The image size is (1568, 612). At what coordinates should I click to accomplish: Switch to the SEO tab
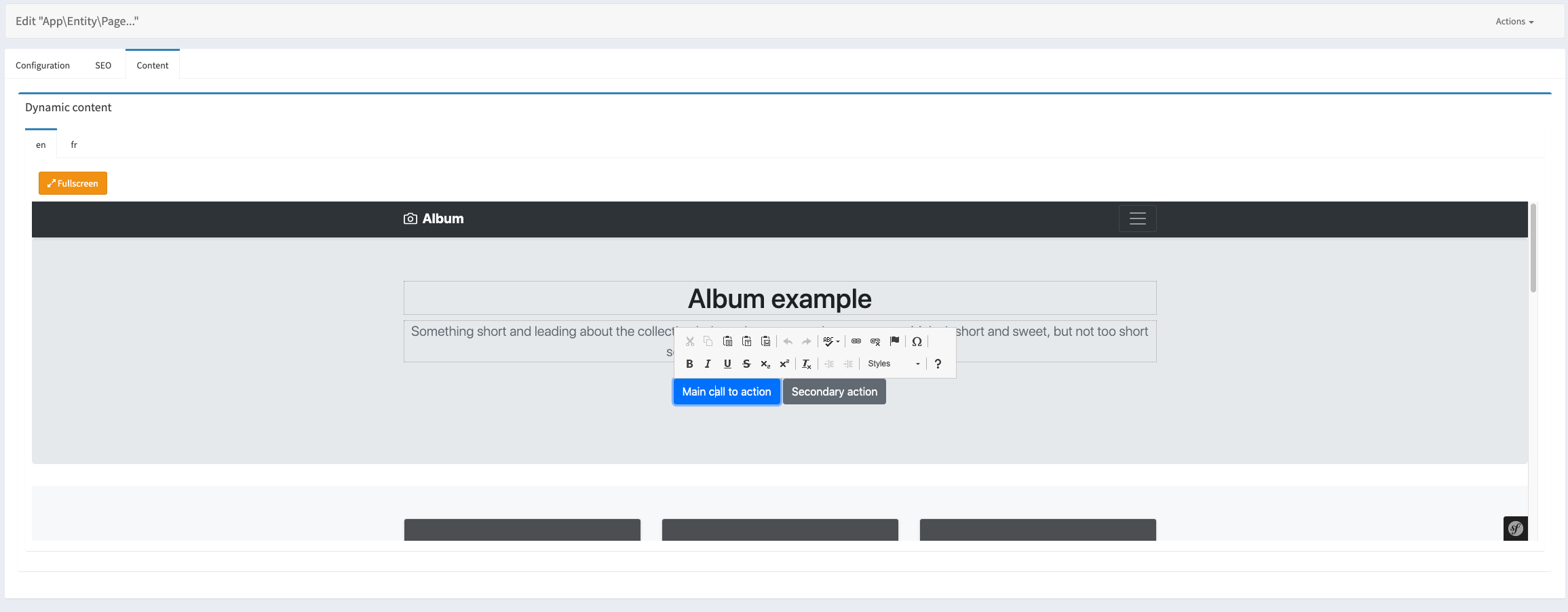click(x=103, y=65)
